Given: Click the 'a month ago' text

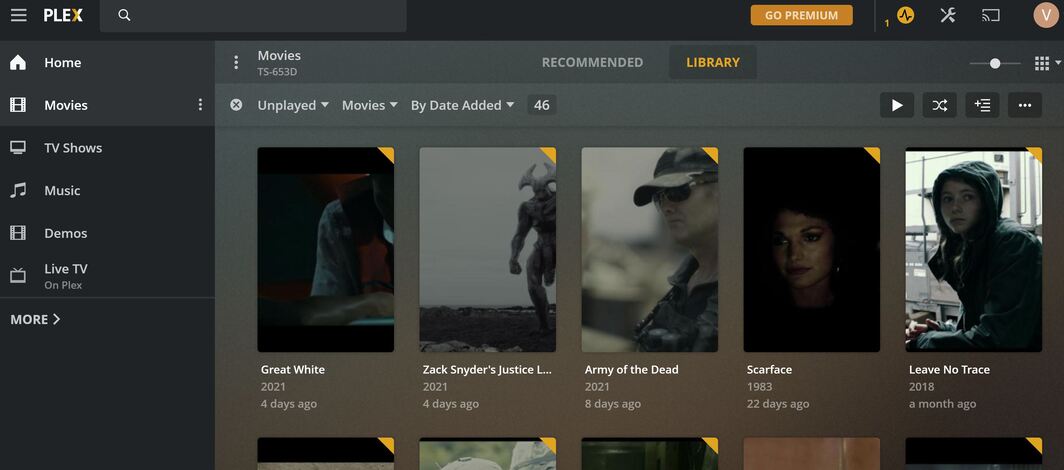Looking at the screenshot, I should 942,404.
